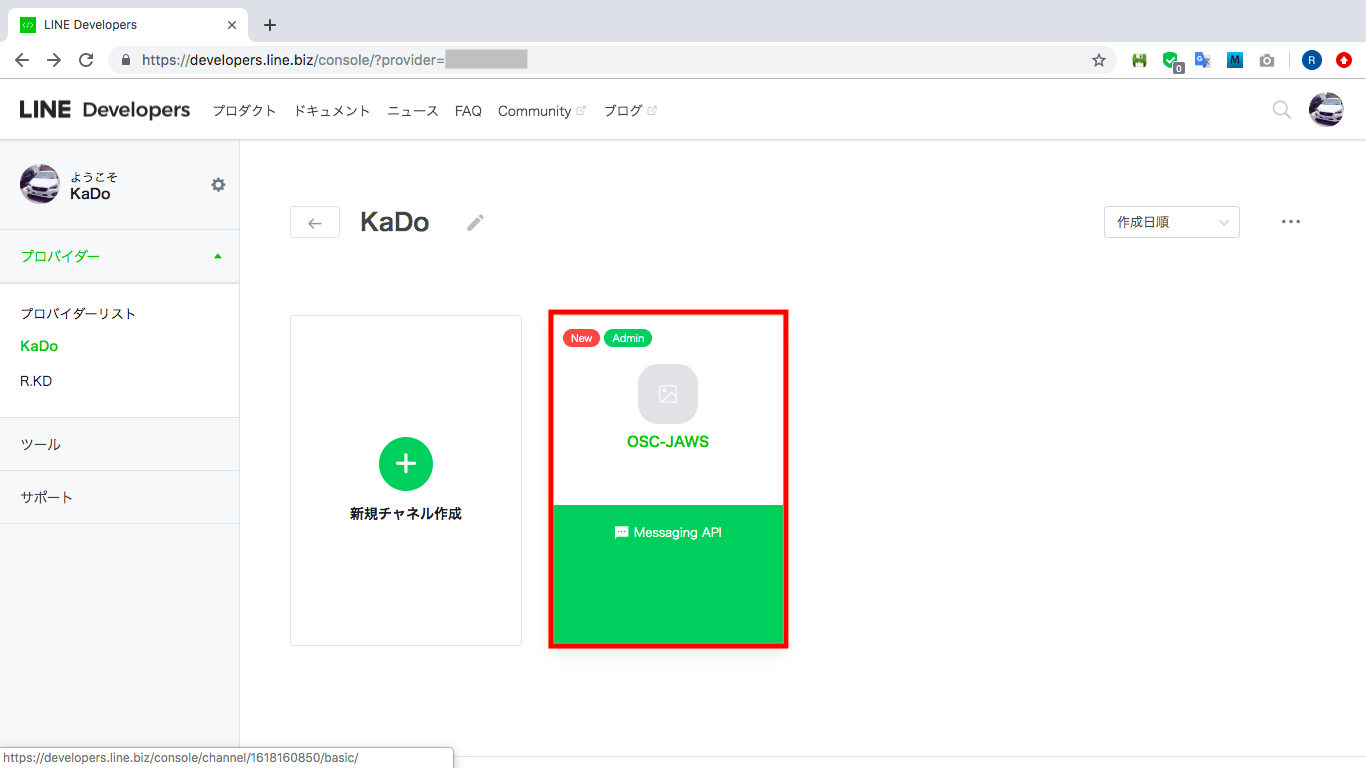Open the 作成日順 sort dropdown

(1172, 222)
